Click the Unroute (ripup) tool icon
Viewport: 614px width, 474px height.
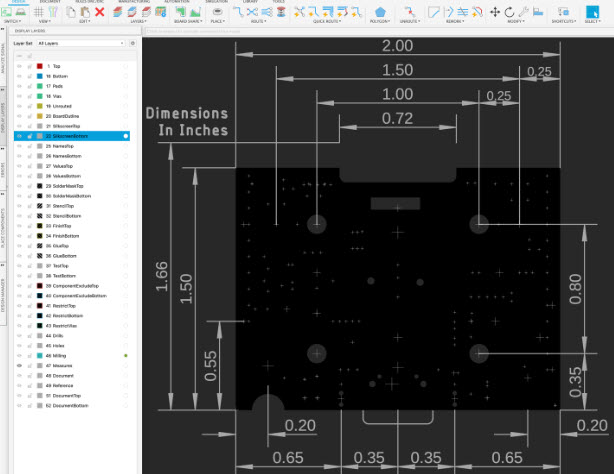pyautogui.click(x=410, y=12)
